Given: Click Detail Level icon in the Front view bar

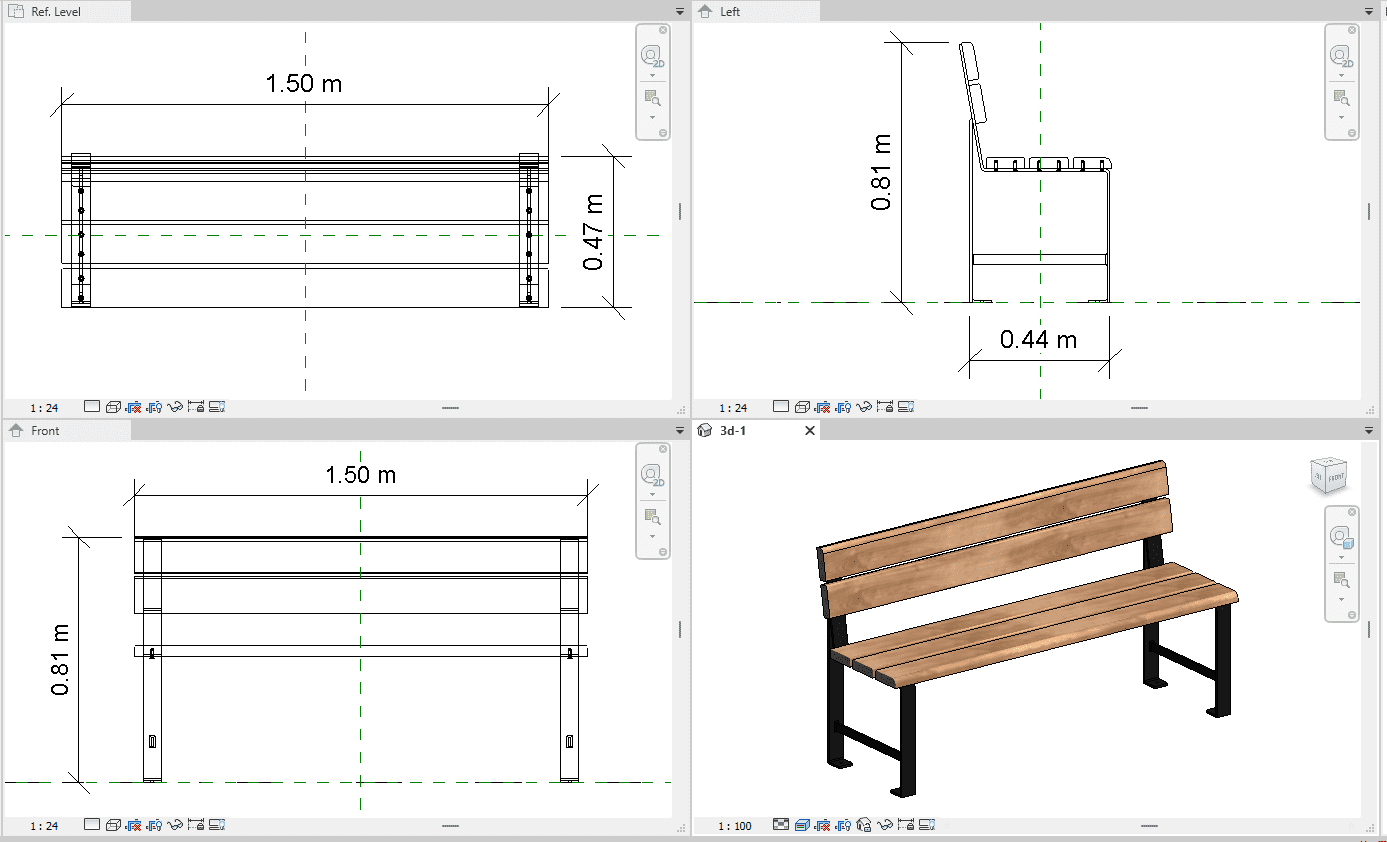Looking at the screenshot, I should pos(92,825).
